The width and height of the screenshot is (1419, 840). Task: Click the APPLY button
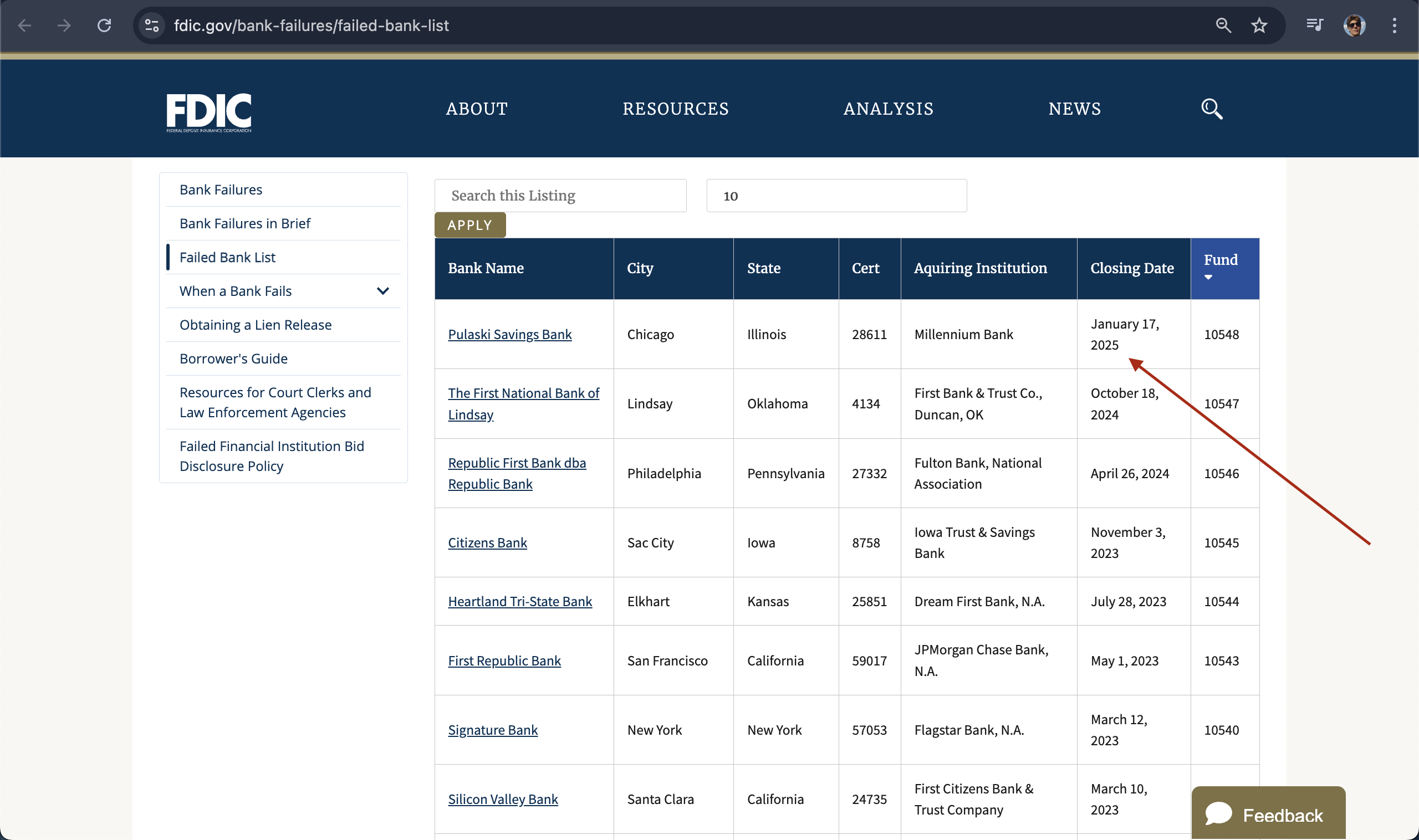pyautogui.click(x=470, y=226)
